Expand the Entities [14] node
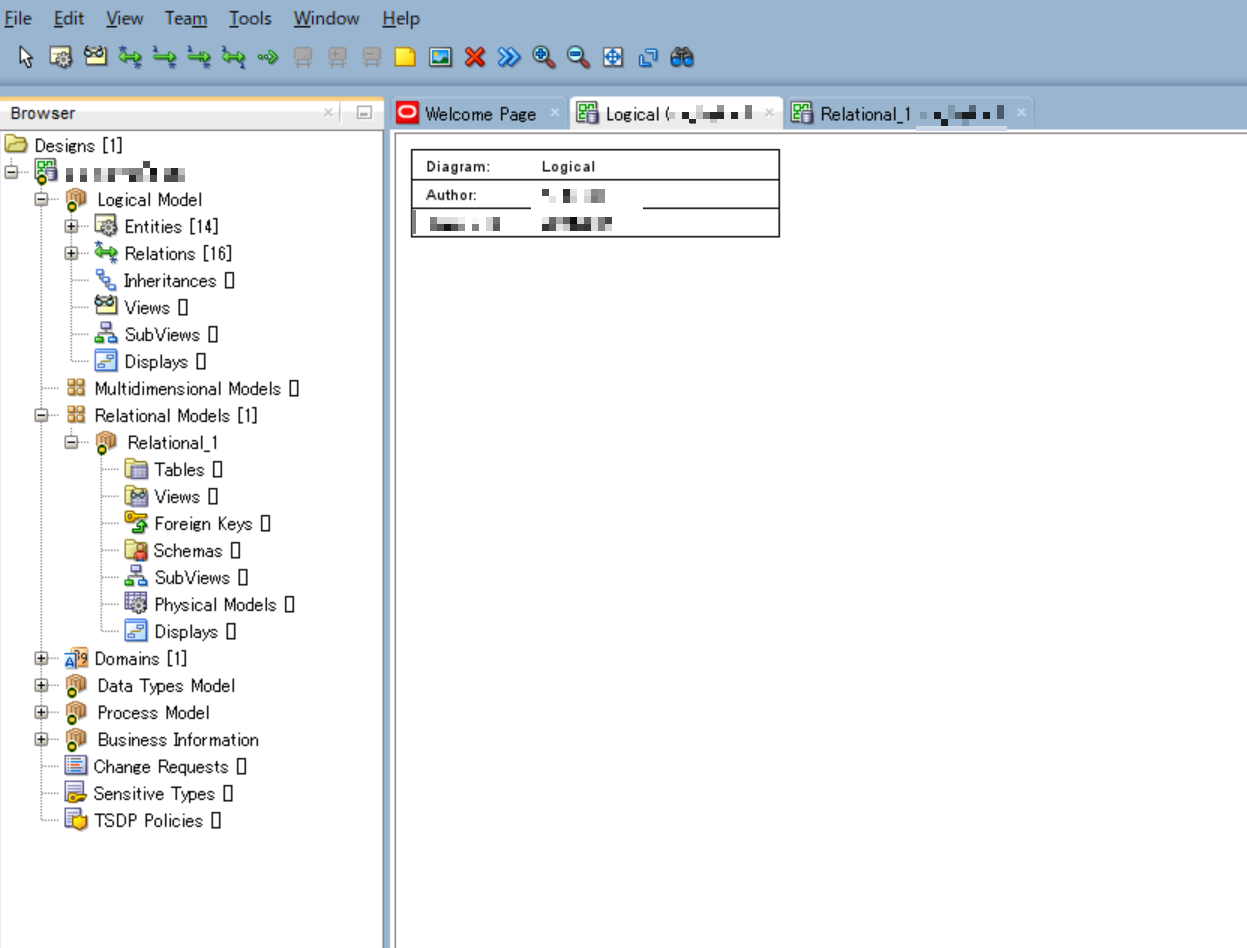This screenshot has height=948, width=1247. 71,226
